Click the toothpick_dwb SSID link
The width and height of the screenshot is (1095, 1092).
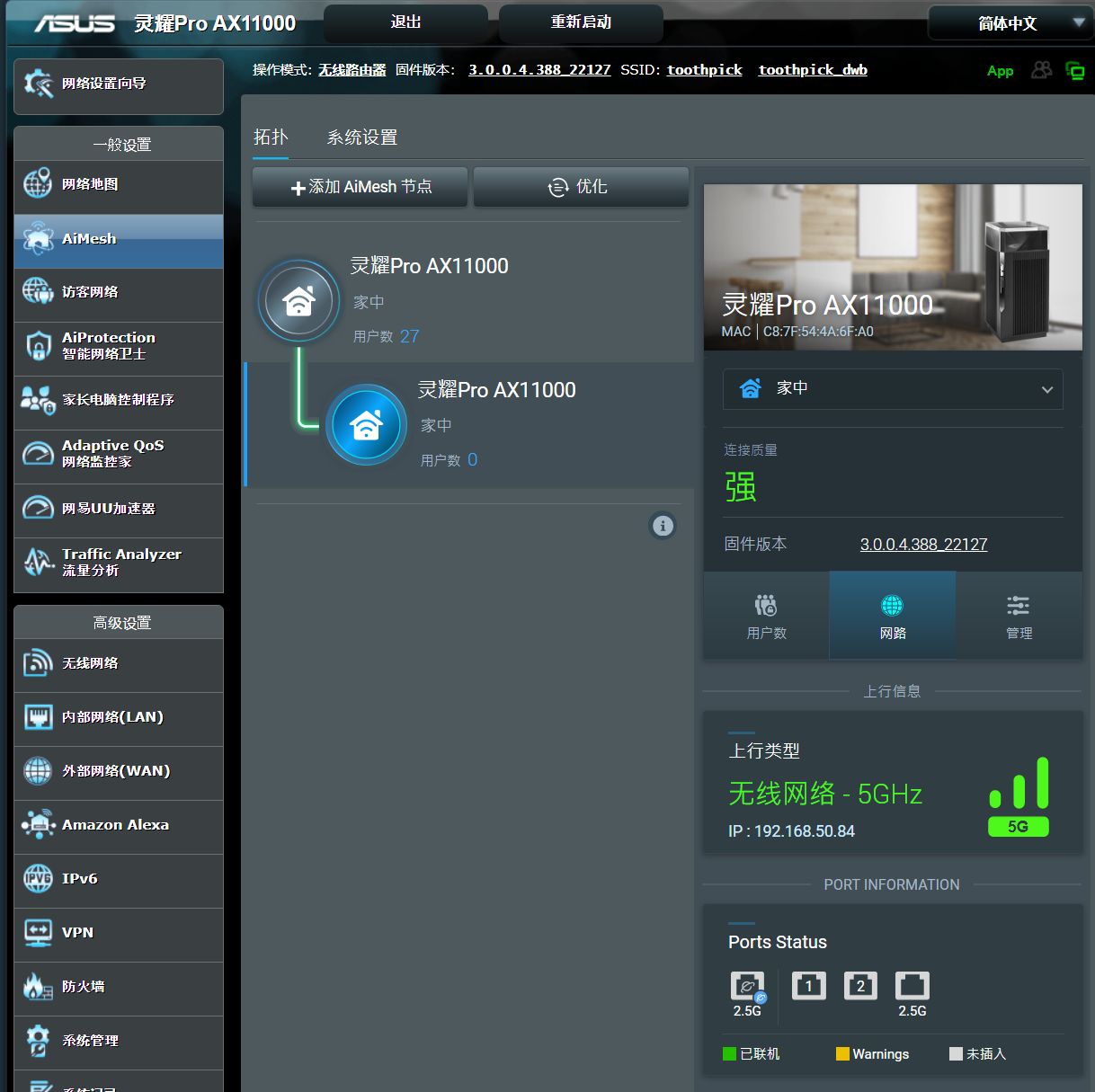tap(813, 70)
